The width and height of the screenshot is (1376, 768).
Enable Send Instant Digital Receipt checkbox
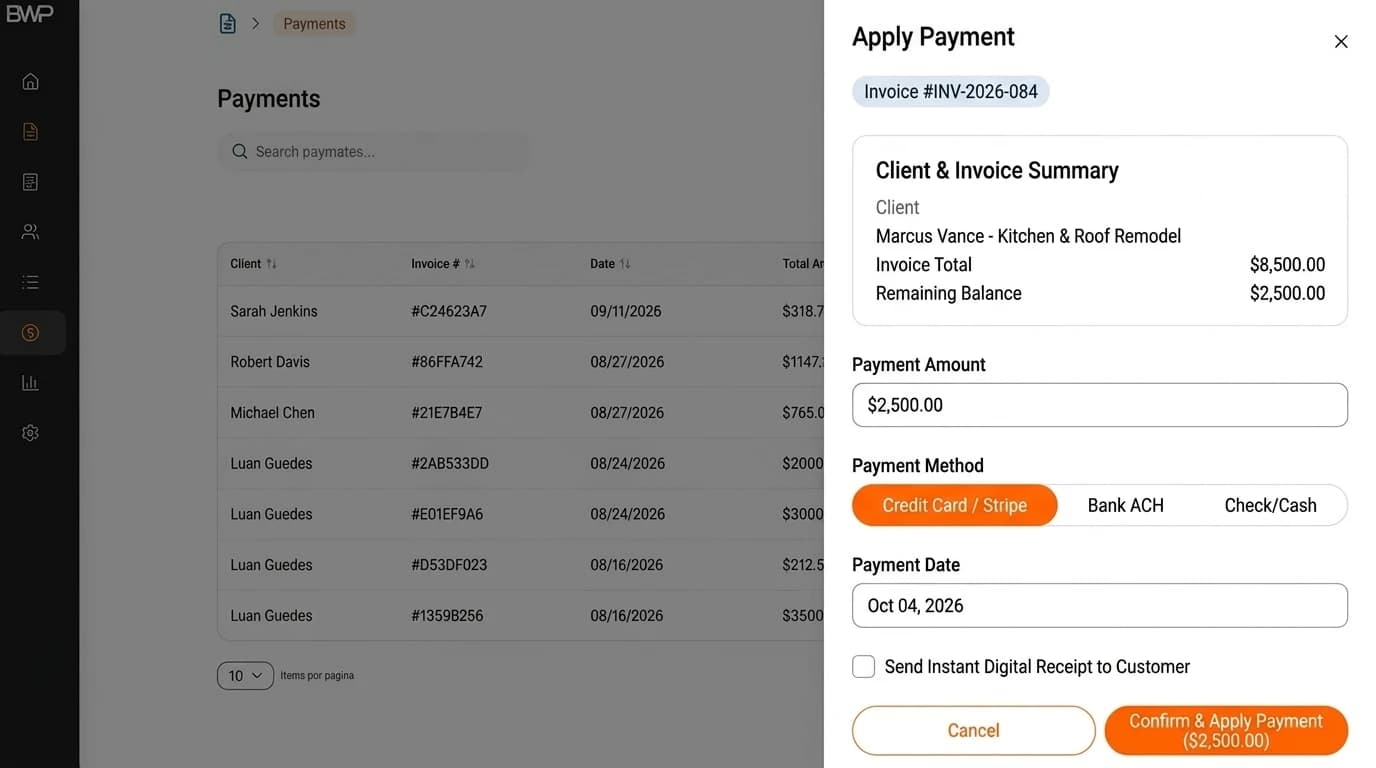click(864, 667)
